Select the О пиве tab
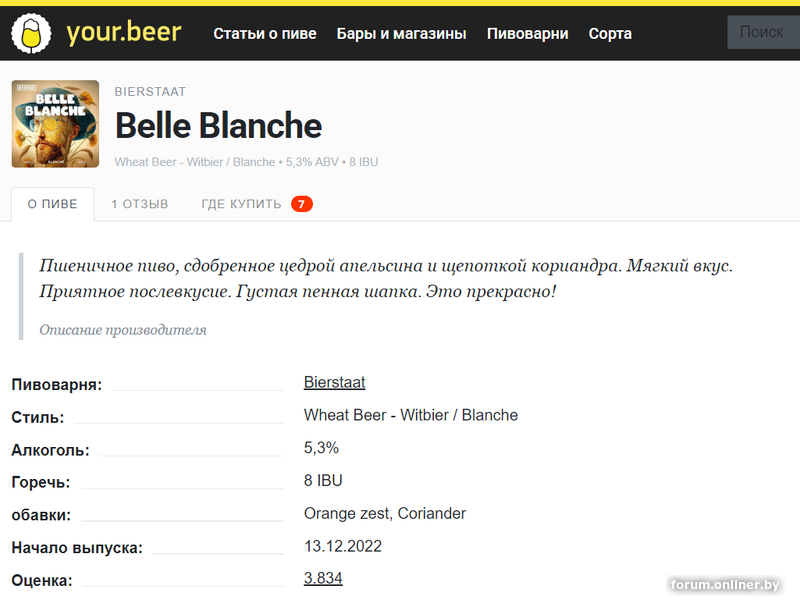This screenshot has height=606, width=800. click(x=53, y=204)
